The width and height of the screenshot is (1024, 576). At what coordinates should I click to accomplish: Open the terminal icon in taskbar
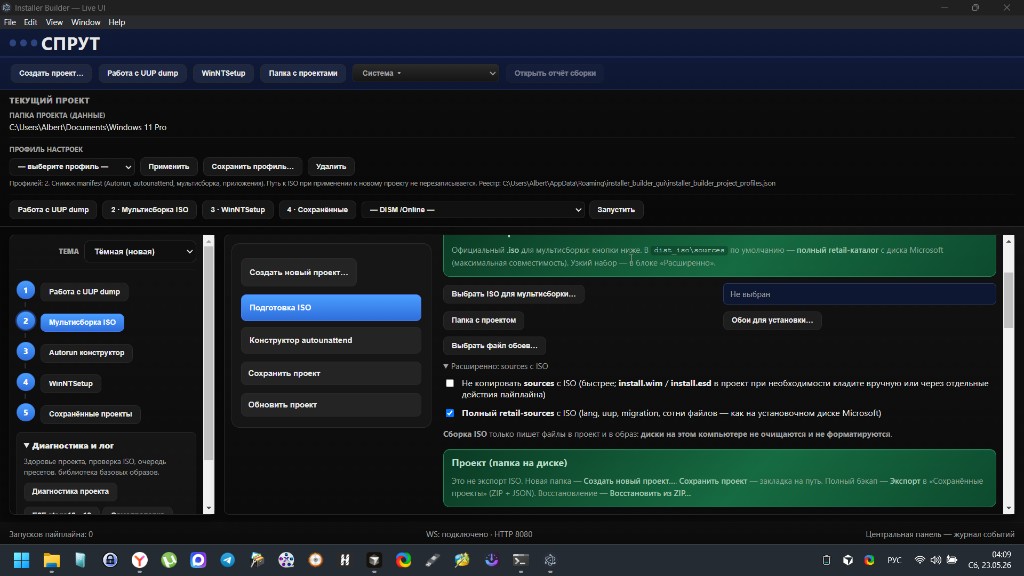(520, 560)
